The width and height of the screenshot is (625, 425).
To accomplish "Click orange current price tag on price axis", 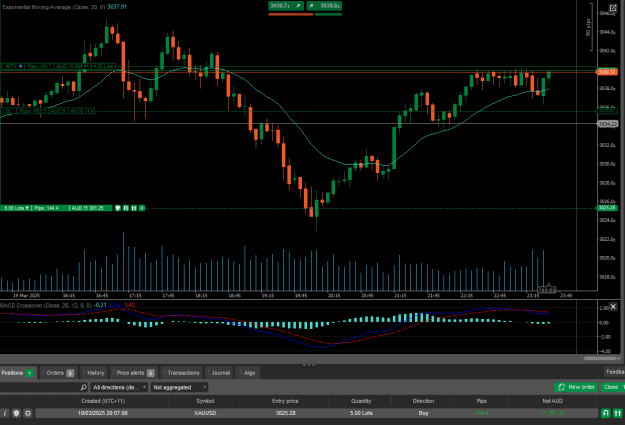I will tap(607, 72).
